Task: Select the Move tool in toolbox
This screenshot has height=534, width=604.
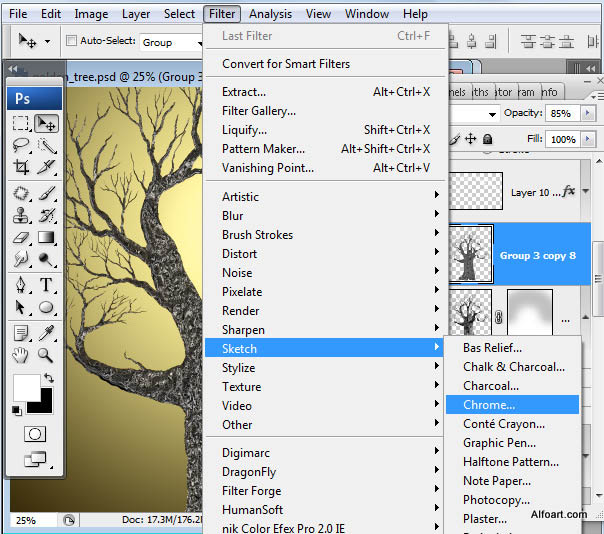Action: point(46,123)
